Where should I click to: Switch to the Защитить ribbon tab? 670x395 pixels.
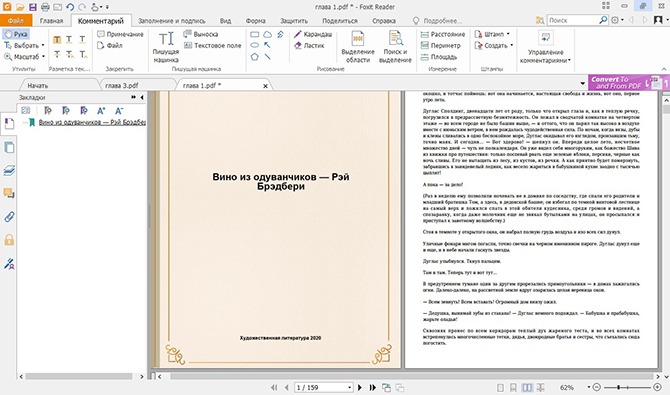coord(294,21)
